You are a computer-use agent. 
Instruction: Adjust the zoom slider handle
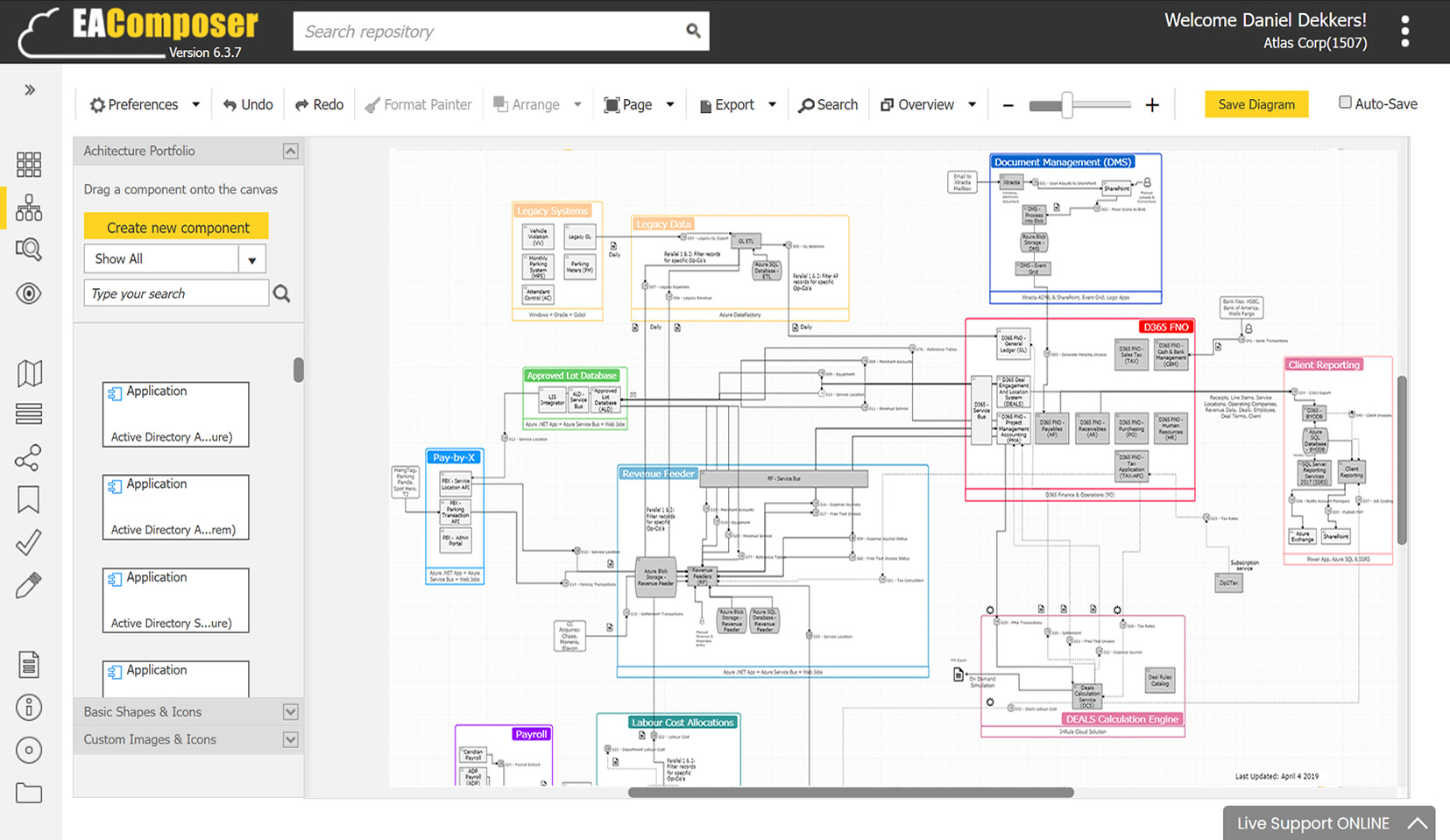1067,105
